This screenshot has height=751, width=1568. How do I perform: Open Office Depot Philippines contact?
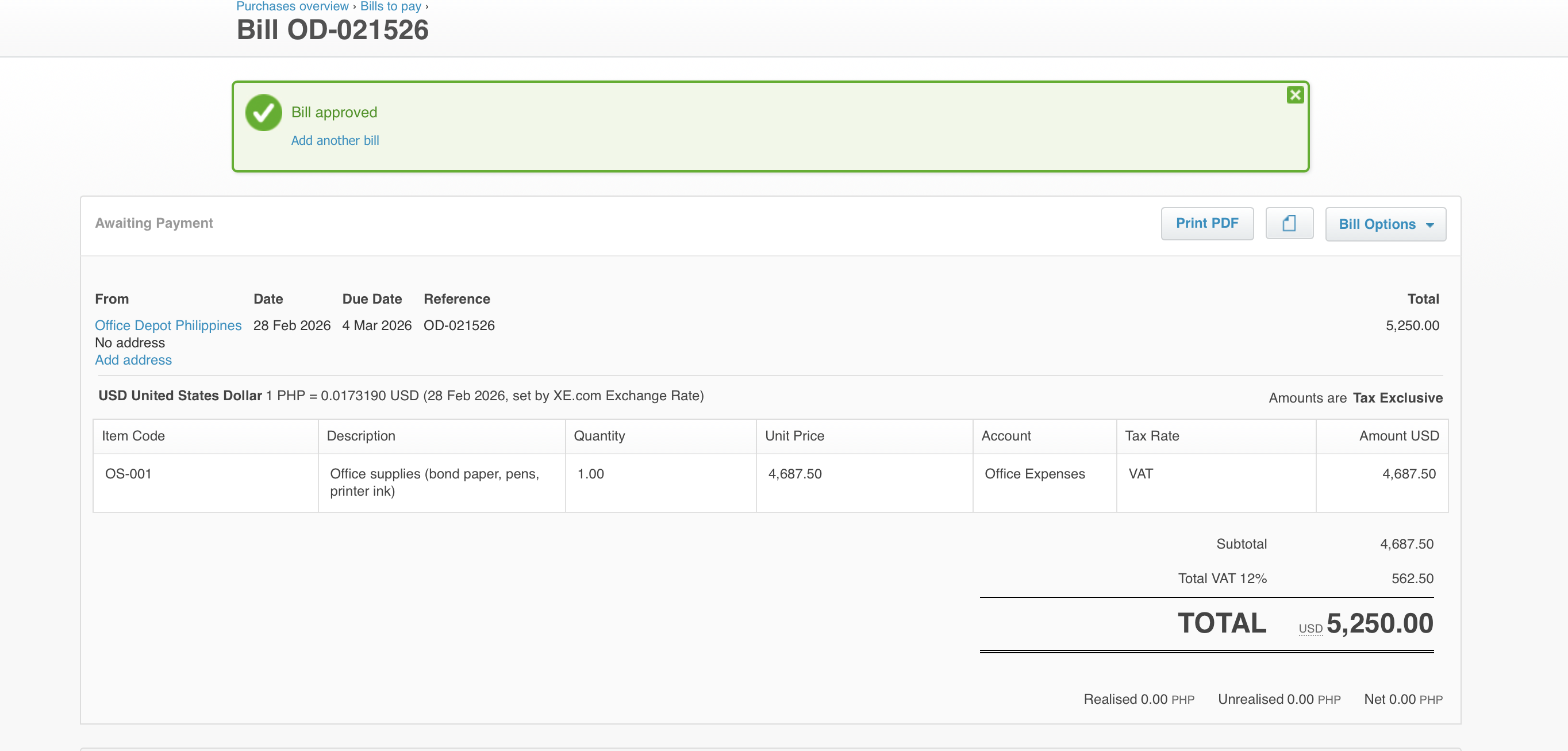pos(168,325)
